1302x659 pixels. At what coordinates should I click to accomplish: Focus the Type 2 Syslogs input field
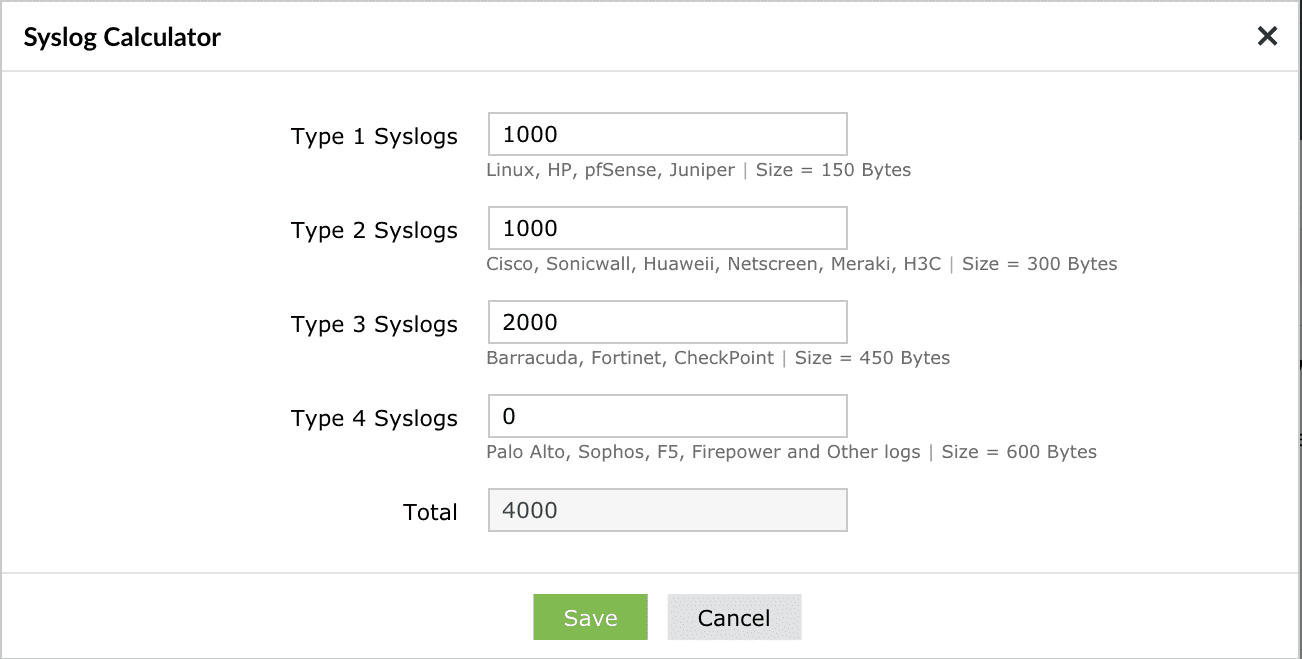coord(667,228)
